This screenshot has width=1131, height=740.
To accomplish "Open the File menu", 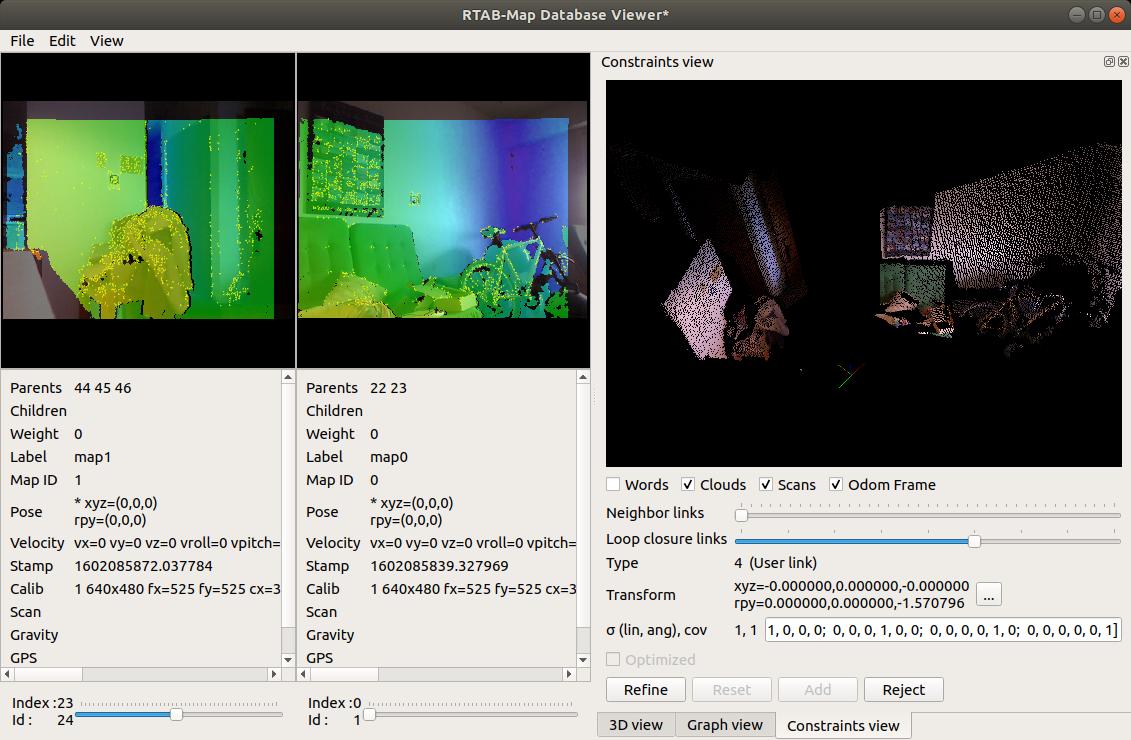I will (x=22, y=41).
